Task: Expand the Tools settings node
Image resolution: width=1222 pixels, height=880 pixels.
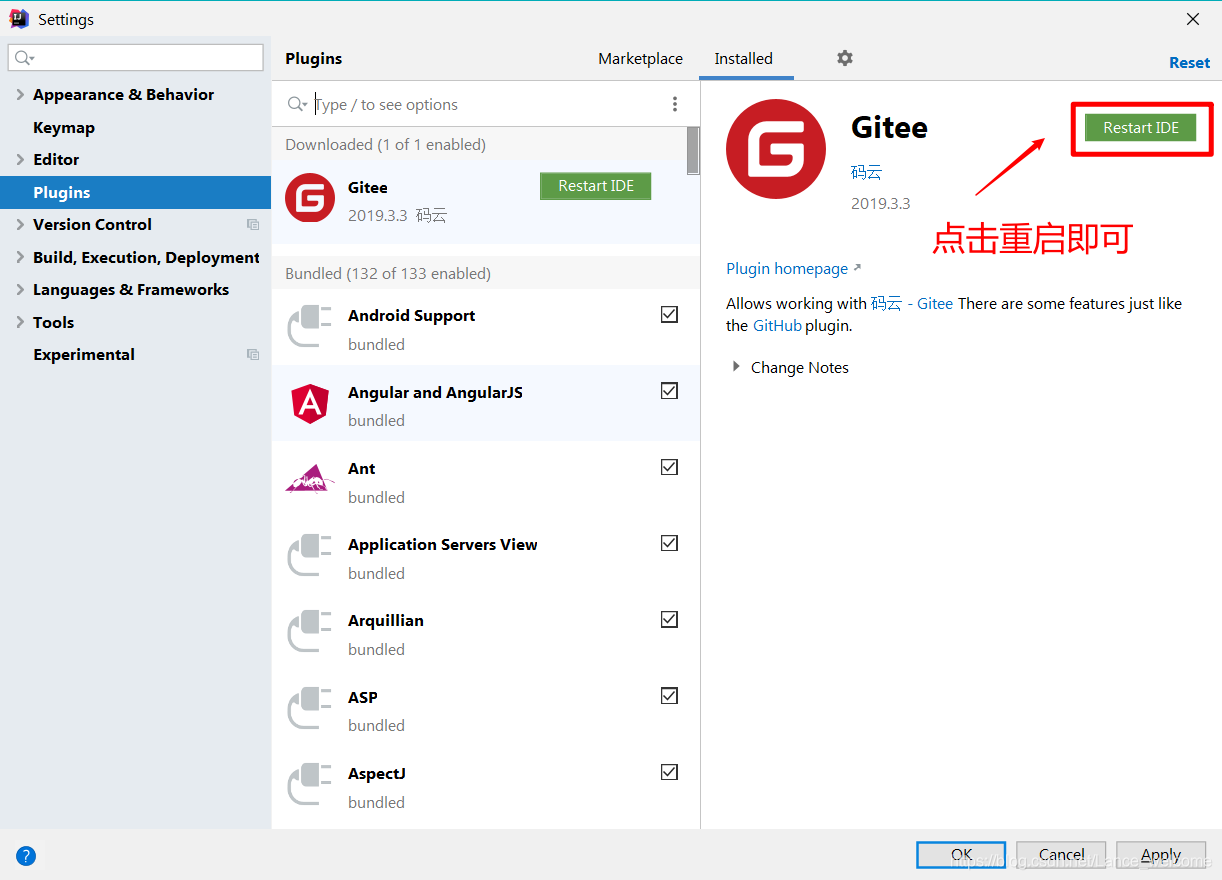Action: pos(20,322)
